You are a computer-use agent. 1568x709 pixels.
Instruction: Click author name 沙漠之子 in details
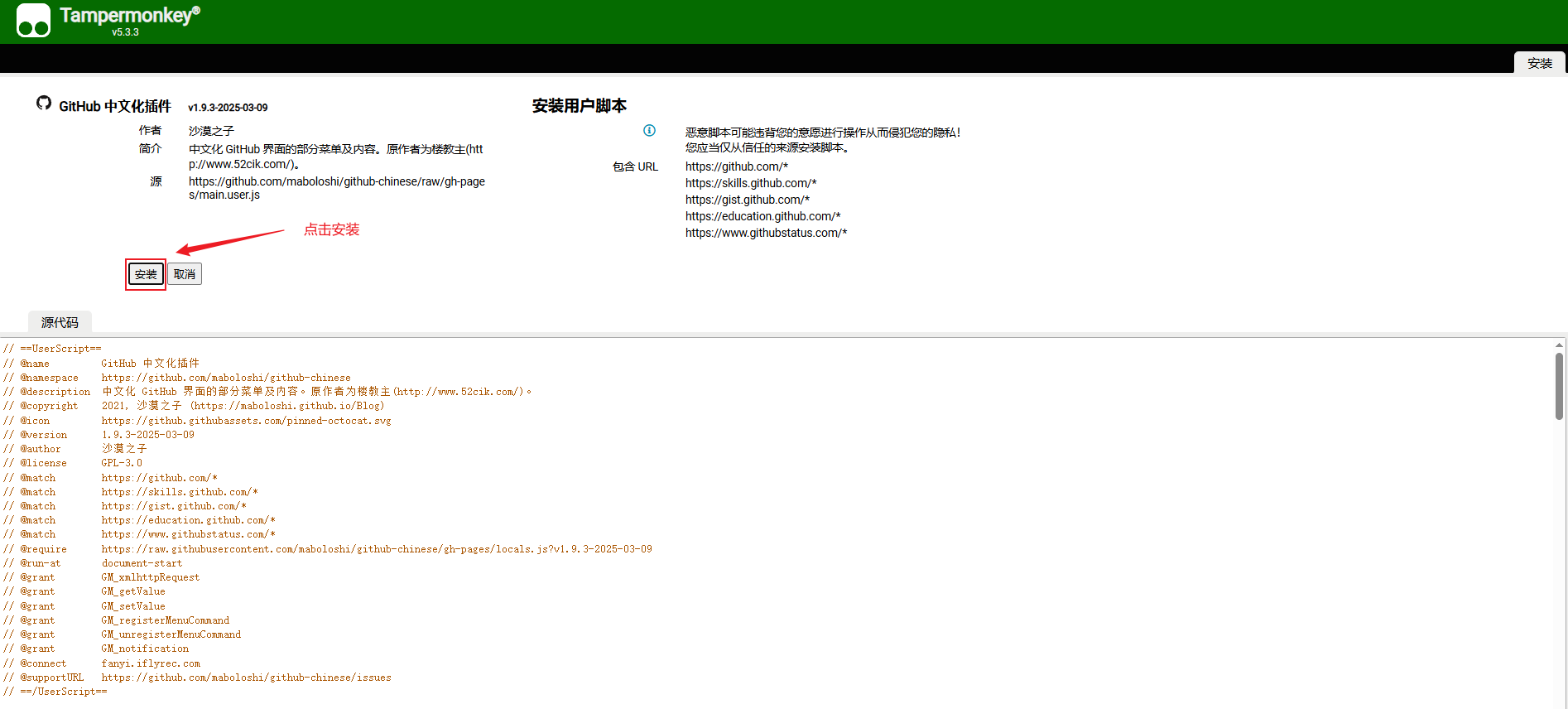pos(211,131)
